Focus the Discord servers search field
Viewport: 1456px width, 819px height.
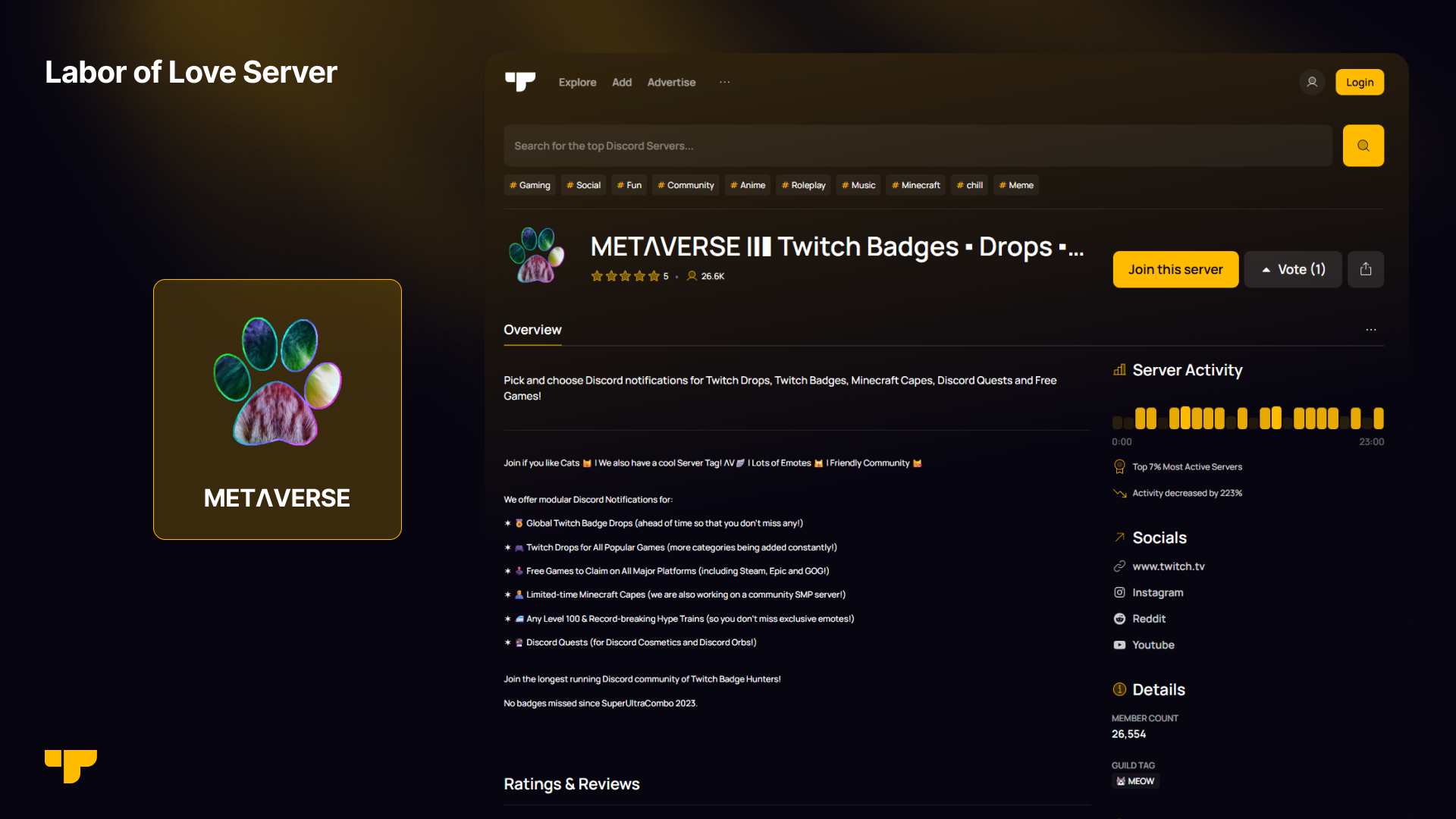[x=918, y=146]
